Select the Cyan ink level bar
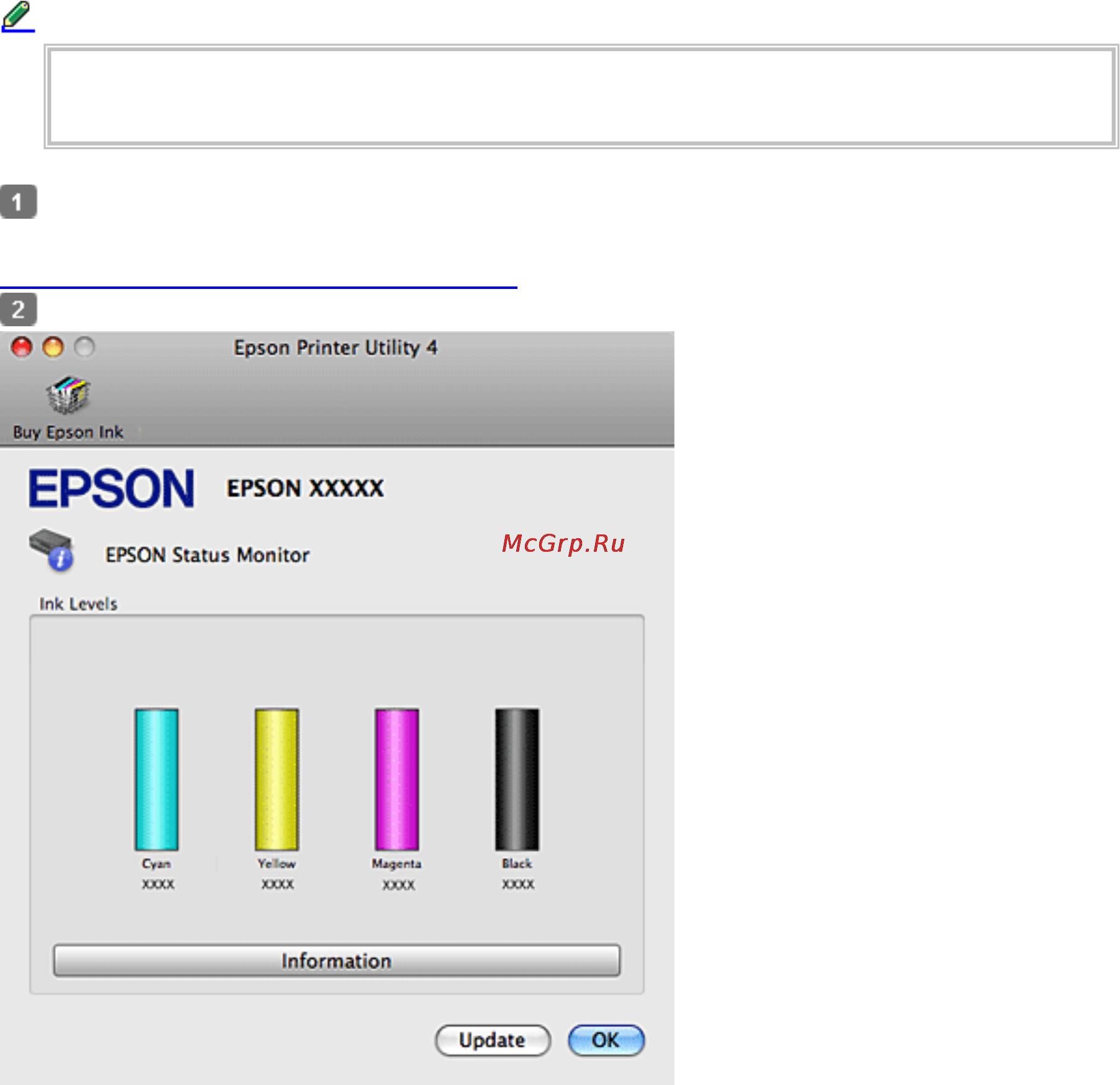The image size is (1120, 1085). pos(157,779)
